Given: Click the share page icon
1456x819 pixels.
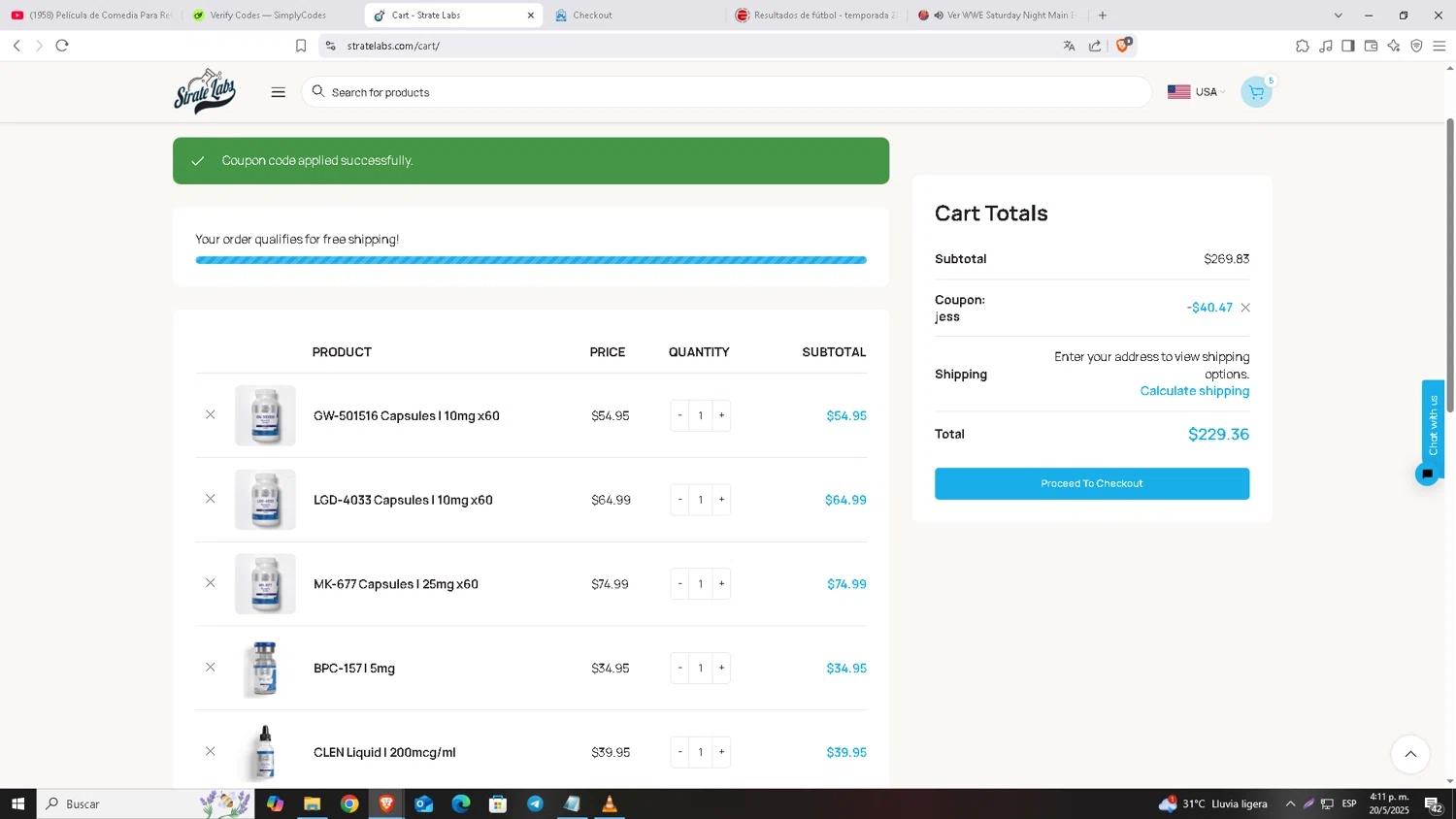Looking at the screenshot, I should (1095, 46).
